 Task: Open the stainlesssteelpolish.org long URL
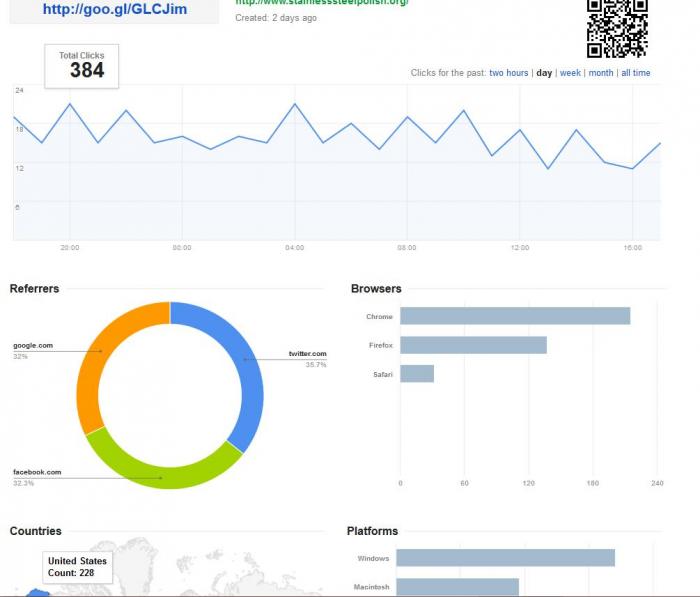coord(322,2)
